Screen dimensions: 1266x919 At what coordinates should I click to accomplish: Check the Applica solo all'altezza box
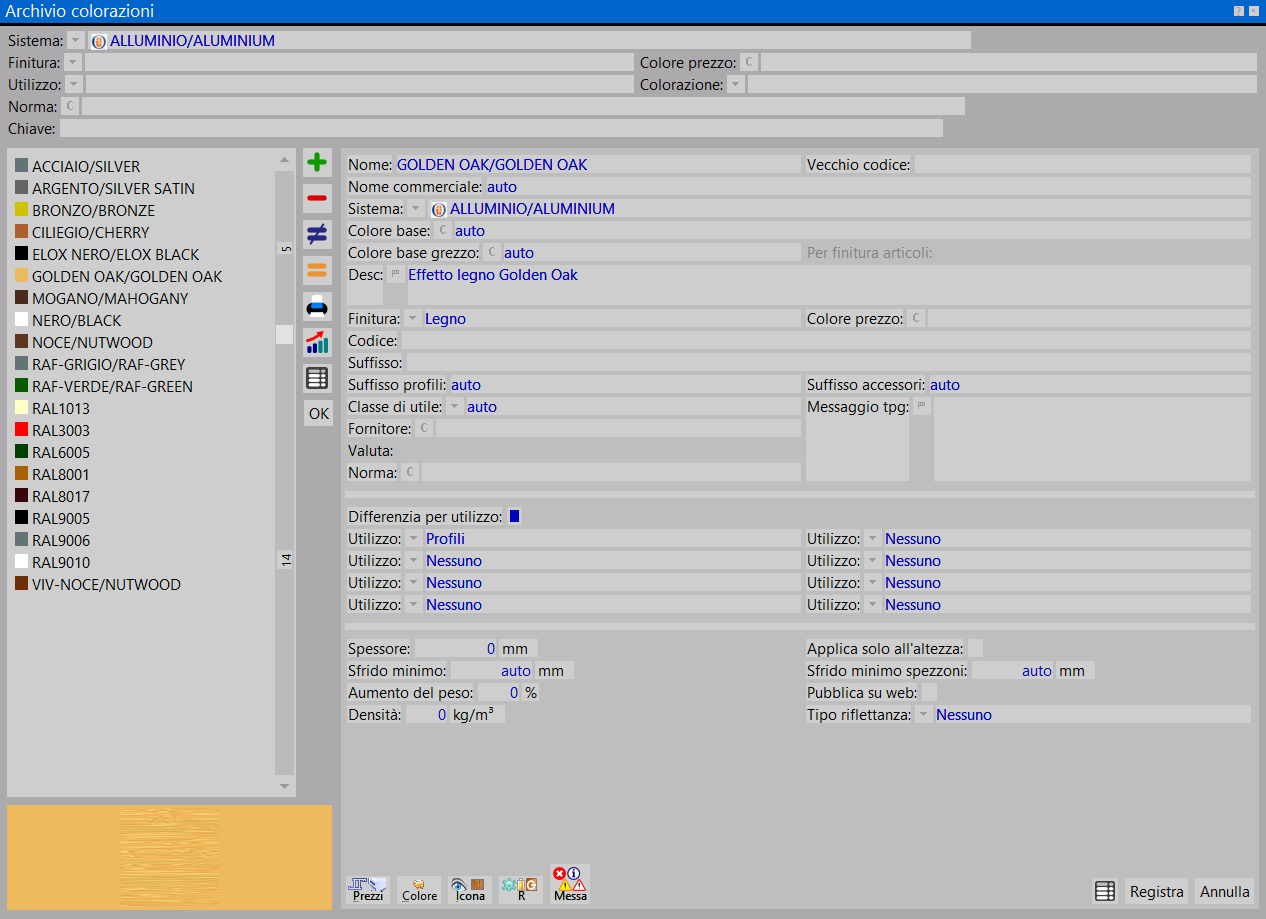(x=975, y=648)
